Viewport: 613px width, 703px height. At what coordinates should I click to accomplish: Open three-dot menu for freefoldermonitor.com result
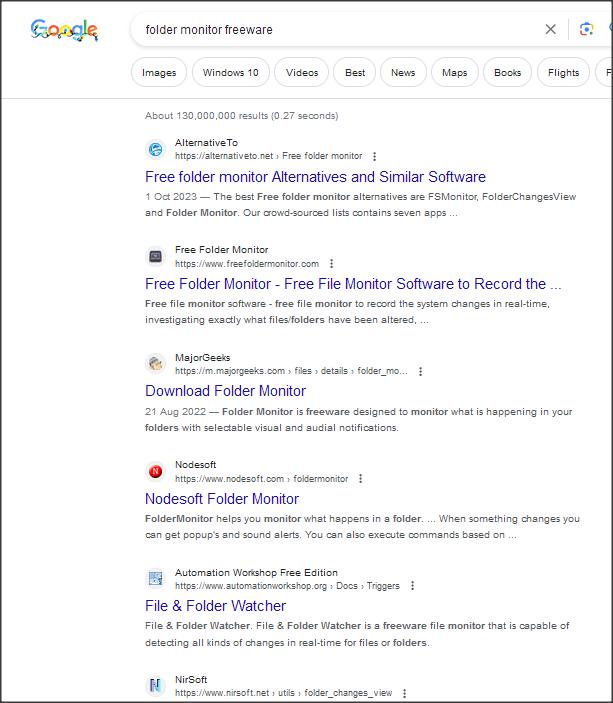click(331, 264)
